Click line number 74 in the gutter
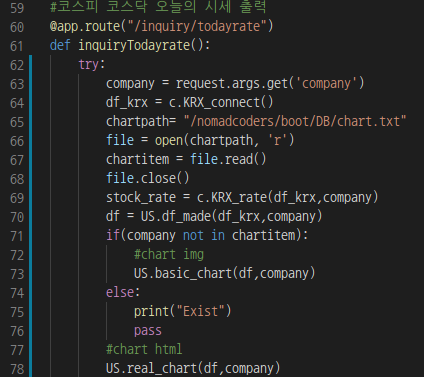Image resolution: width=424 pixels, height=377 pixels. [x=17, y=293]
